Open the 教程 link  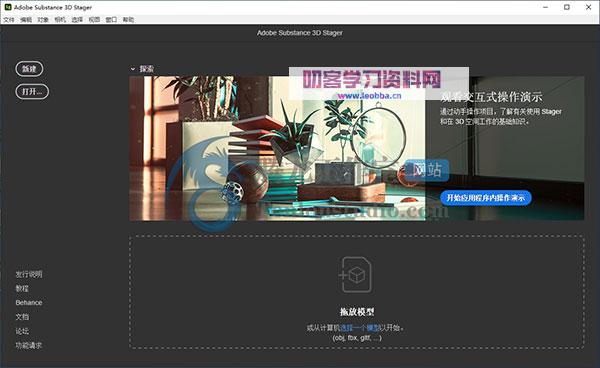pos(22,288)
